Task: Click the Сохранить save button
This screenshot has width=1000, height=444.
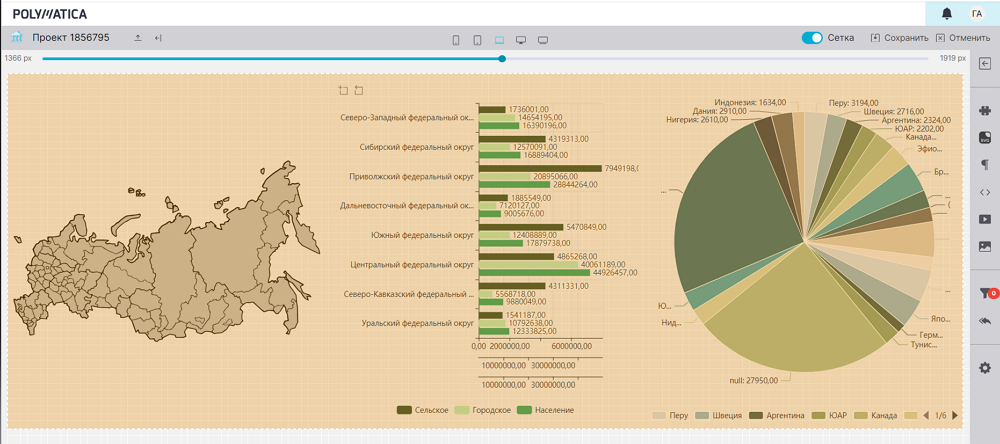Action: tap(899, 38)
